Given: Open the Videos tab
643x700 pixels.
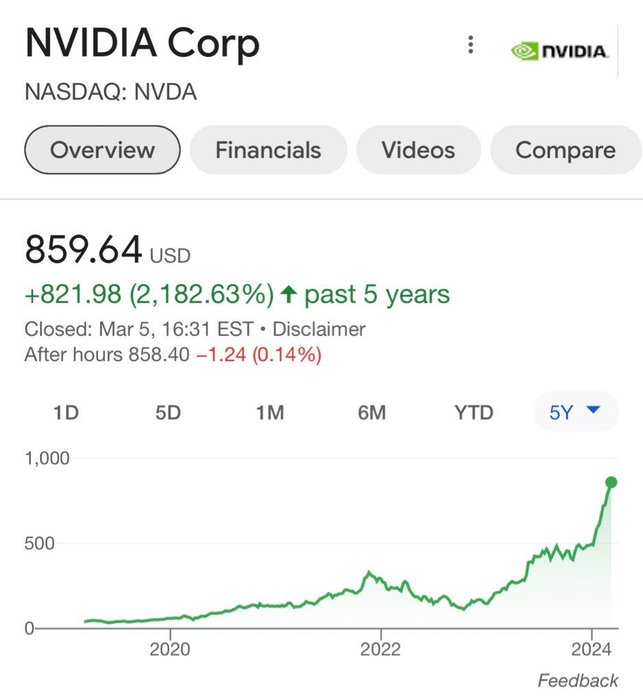Looking at the screenshot, I should click(418, 150).
